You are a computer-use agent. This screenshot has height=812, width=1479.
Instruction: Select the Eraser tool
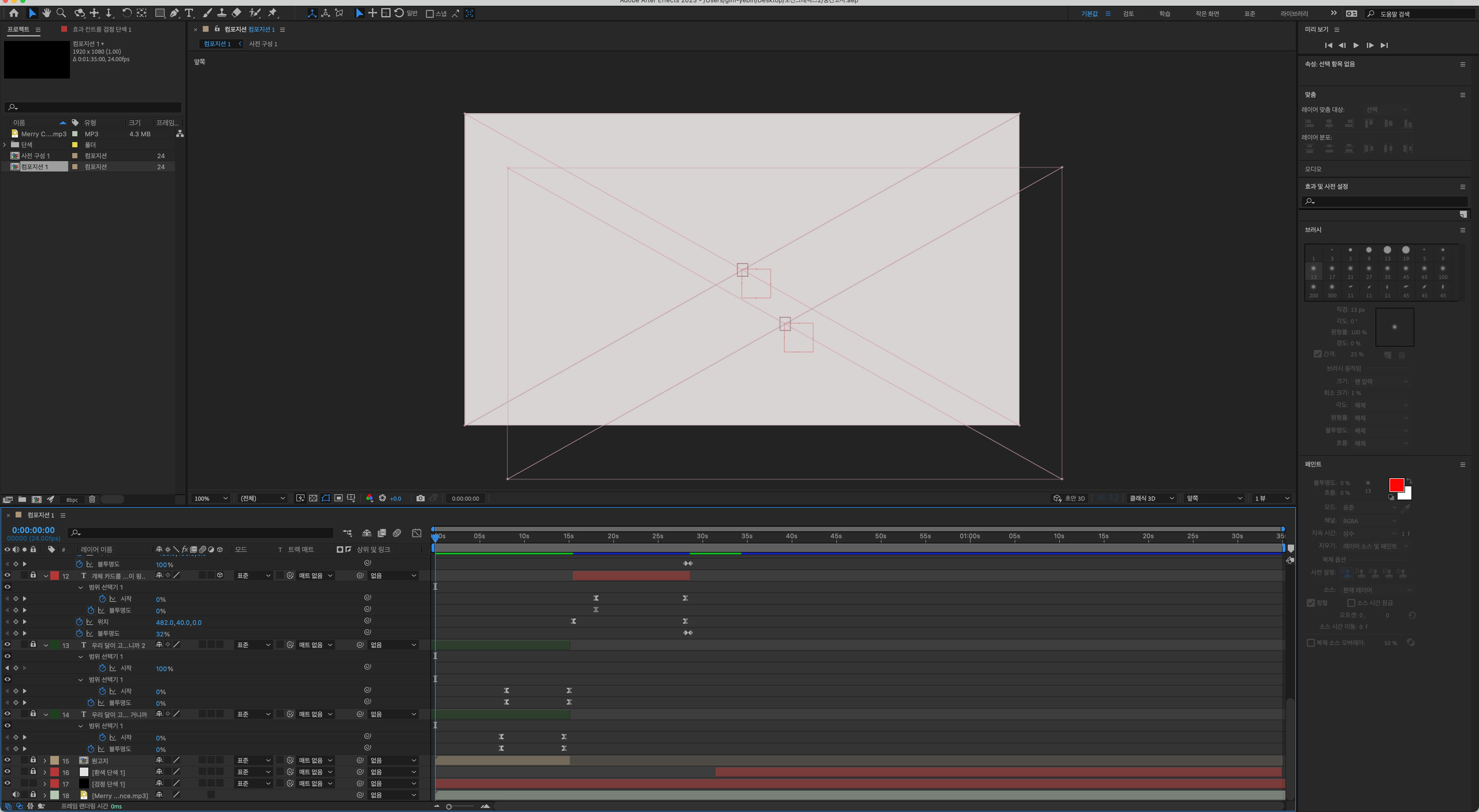[236, 13]
